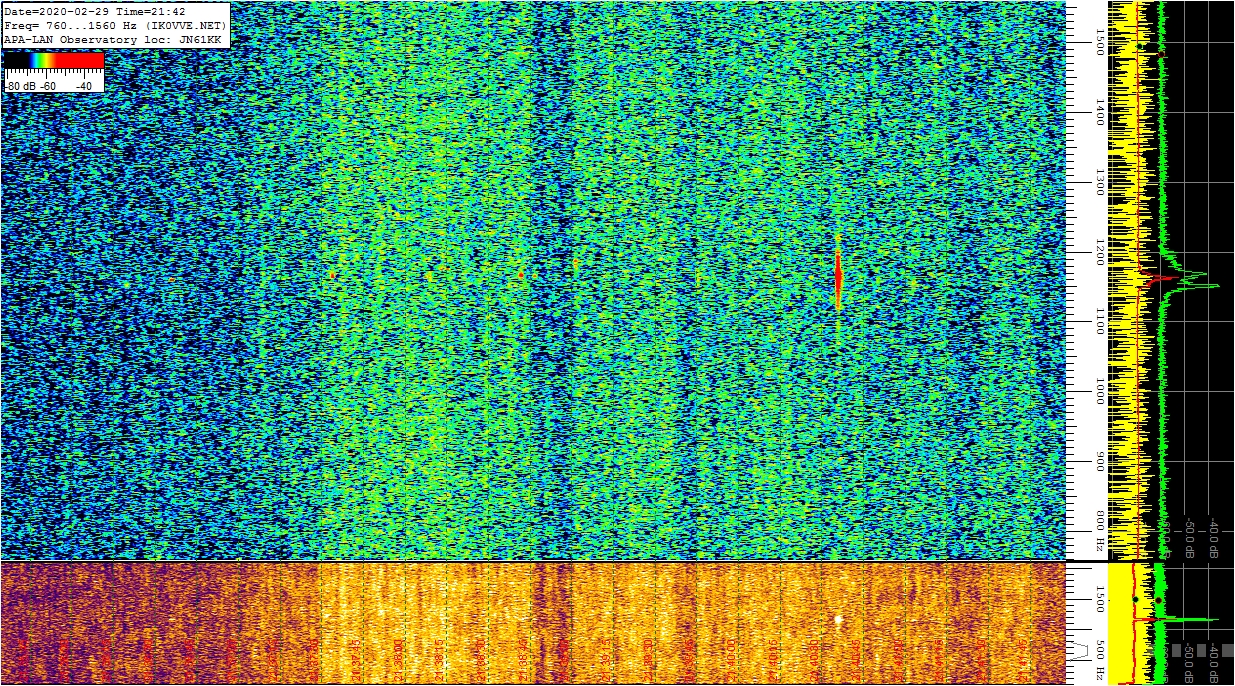Screen dimensions: 1235x686
Task: Click the -60 label under the color scale
Action: [48, 86]
